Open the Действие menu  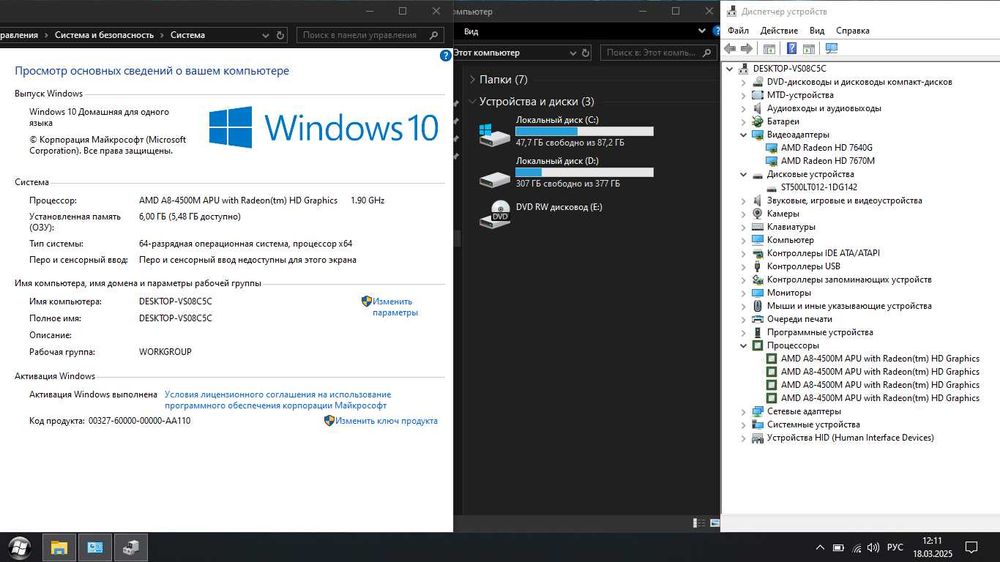pos(779,31)
